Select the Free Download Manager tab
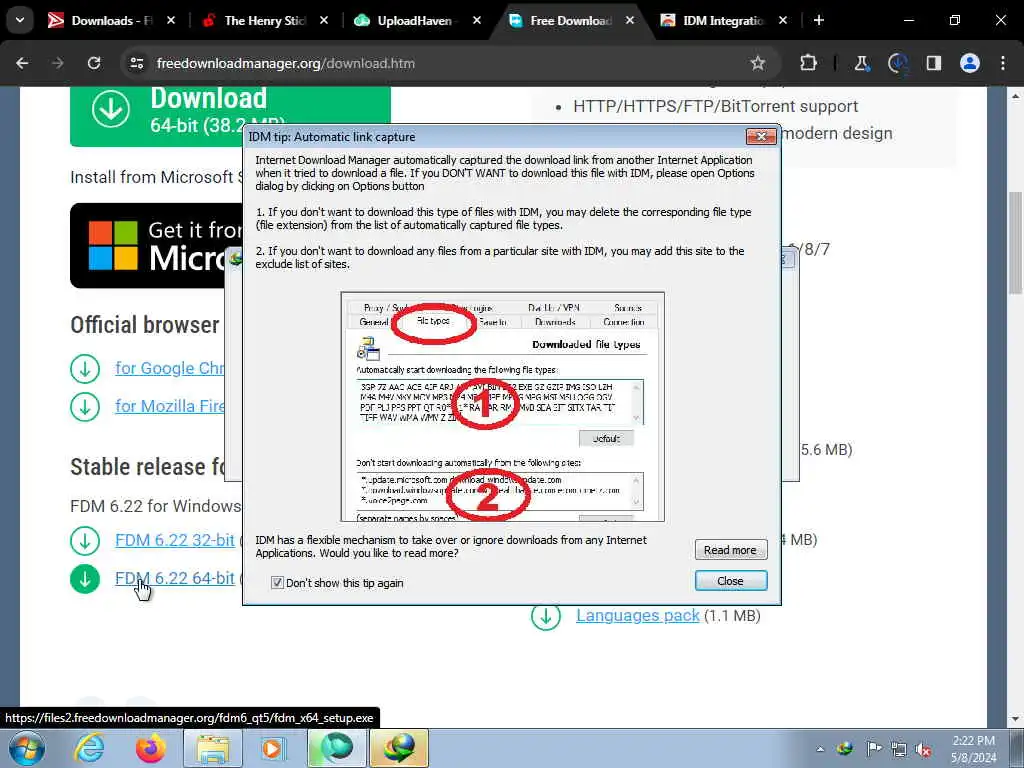This screenshot has width=1024, height=768. click(569, 21)
